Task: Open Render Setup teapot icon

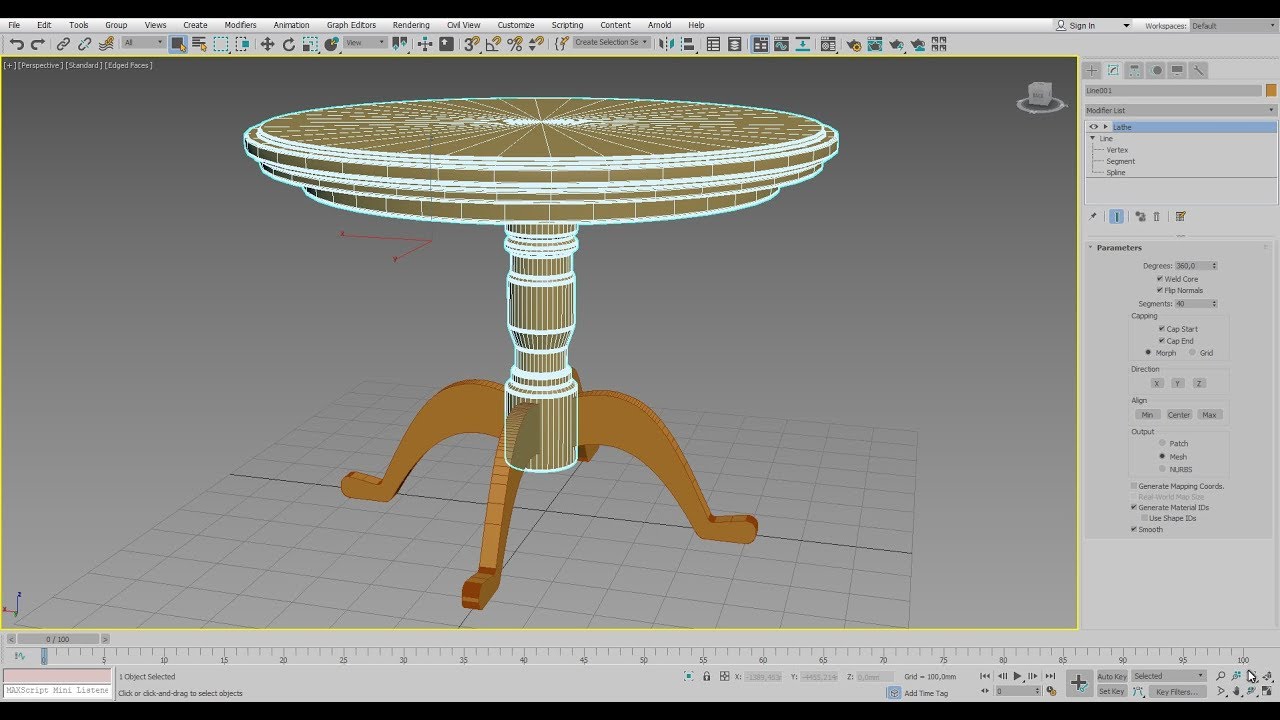Action: click(x=853, y=44)
